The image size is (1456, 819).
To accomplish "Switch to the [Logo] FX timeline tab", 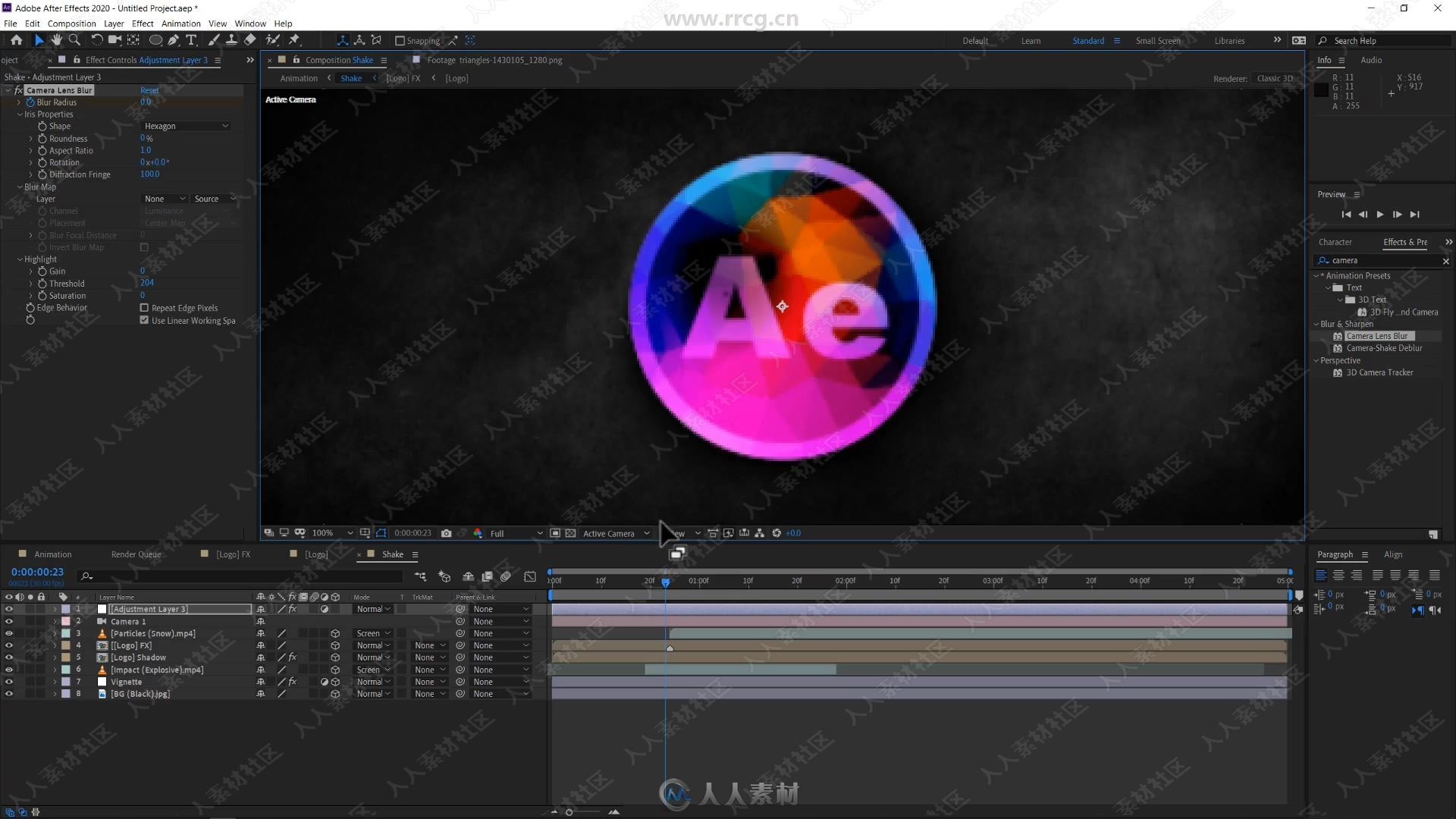I will tap(233, 554).
